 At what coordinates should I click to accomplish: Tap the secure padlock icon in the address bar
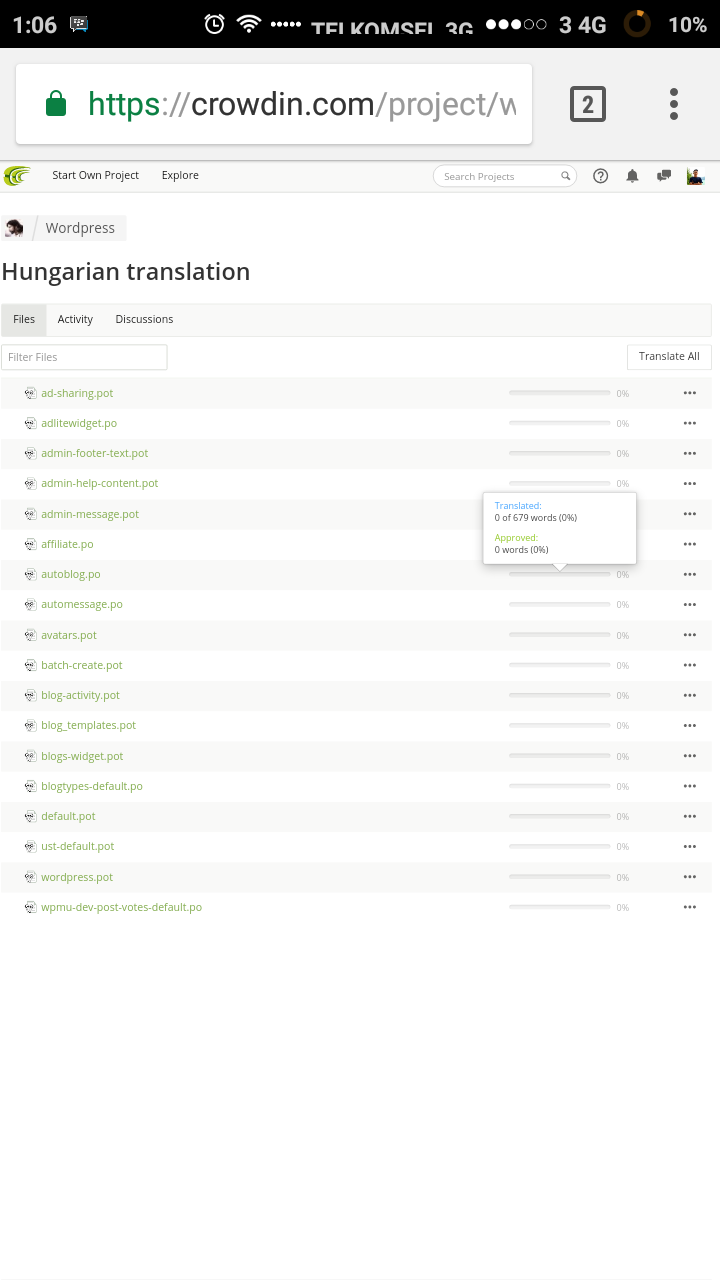click(x=56, y=104)
